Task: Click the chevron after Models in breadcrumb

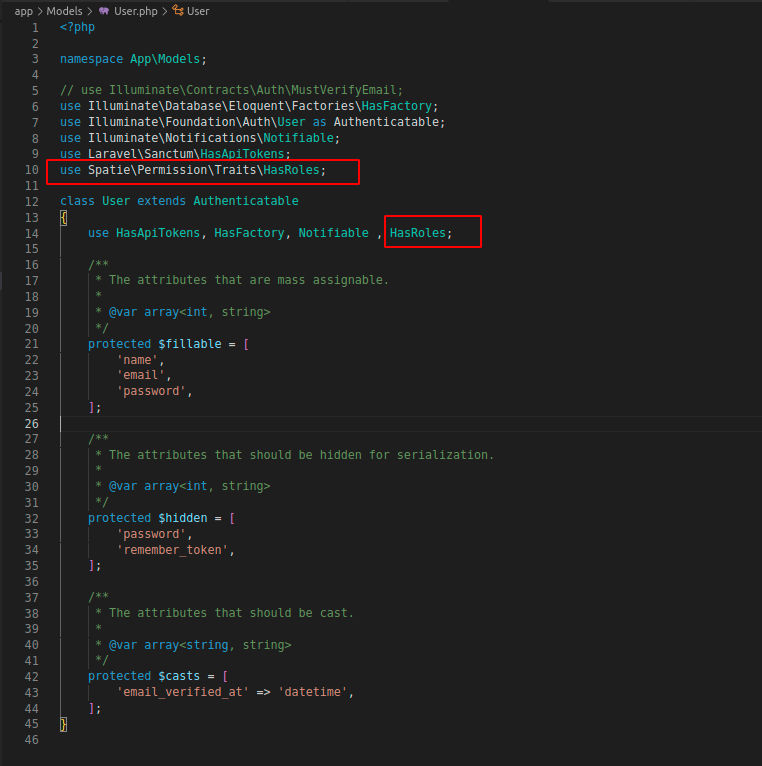Action: tap(90, 11)
